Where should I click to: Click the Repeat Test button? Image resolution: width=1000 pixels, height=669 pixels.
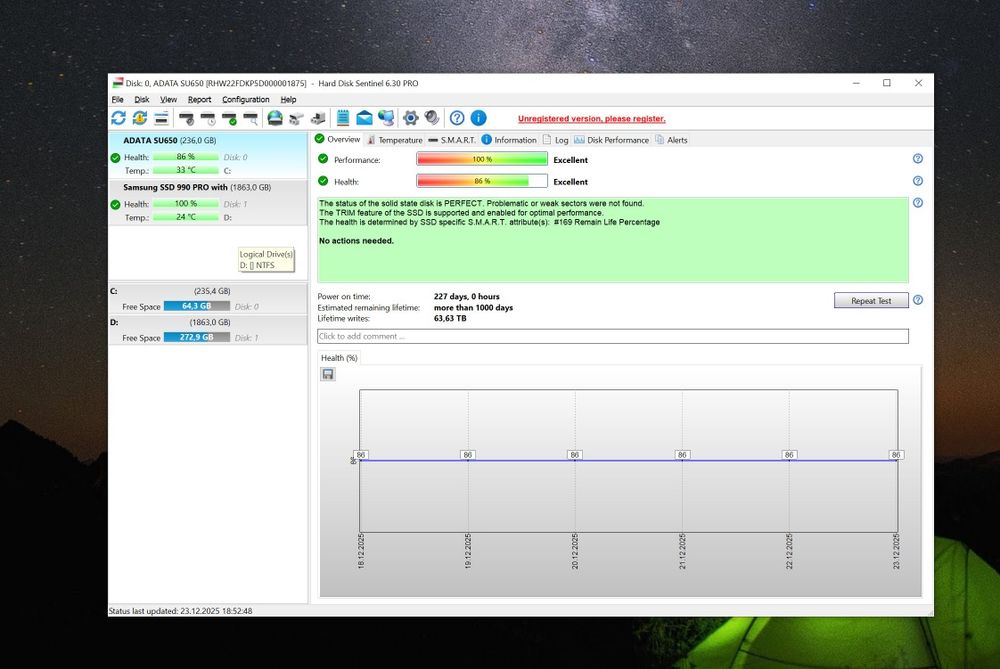point(871,300)
